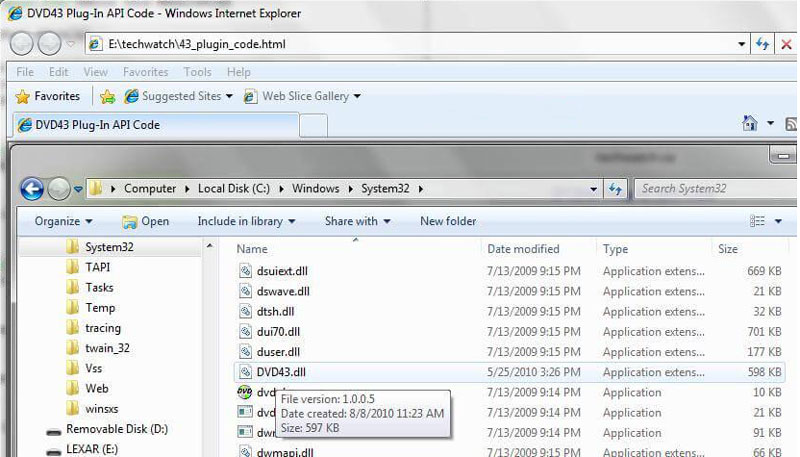Screen dimensions: 800x457
Task: Click the Internet Explorer back arrow button
Action: pos(22,44)
